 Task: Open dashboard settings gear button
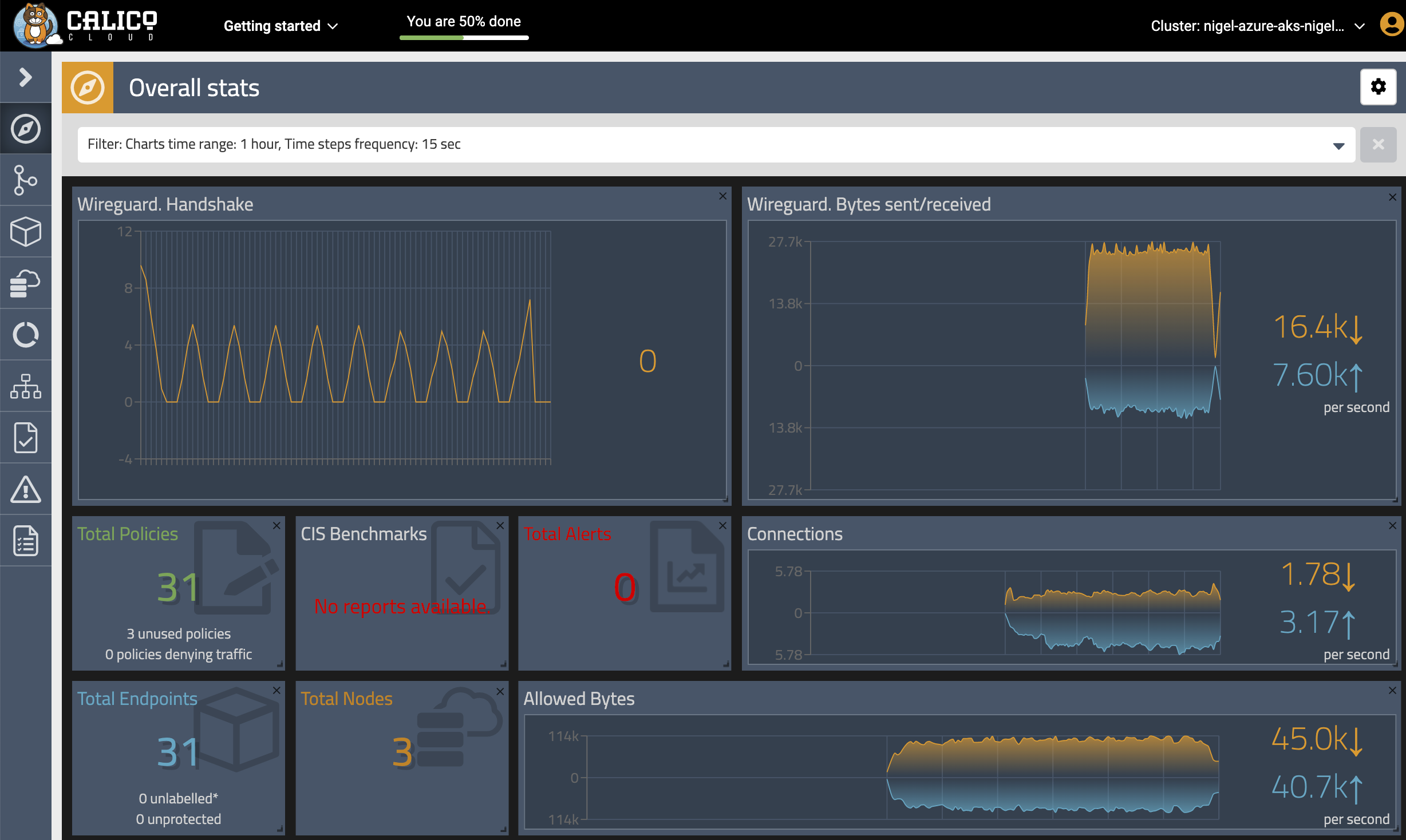1378,87
